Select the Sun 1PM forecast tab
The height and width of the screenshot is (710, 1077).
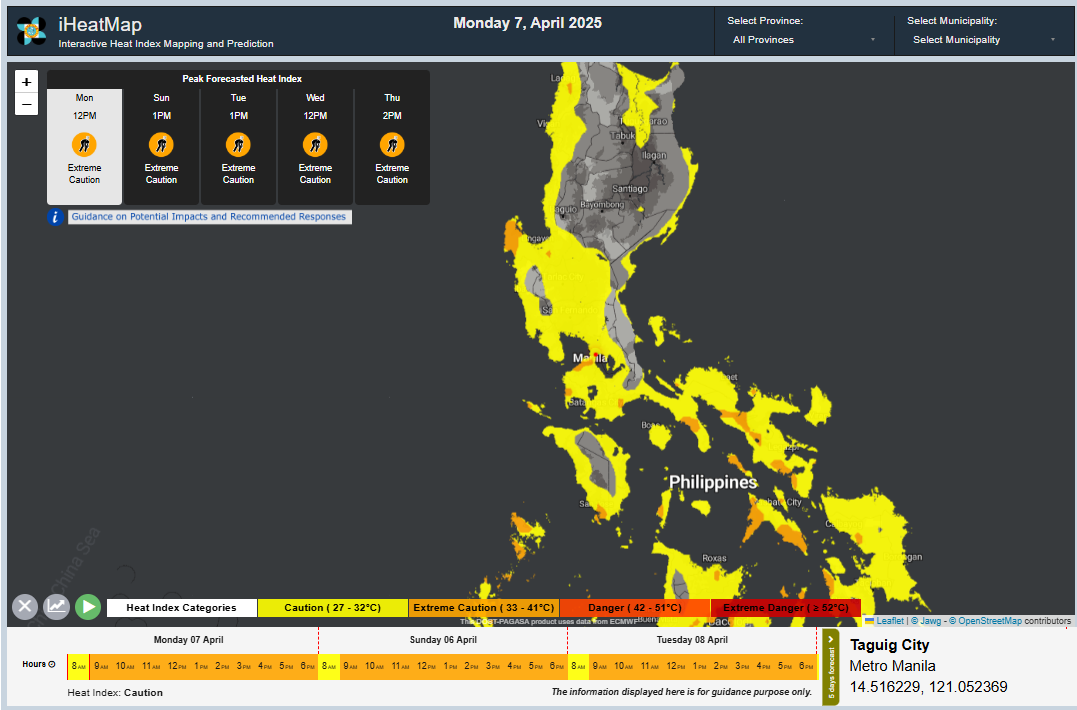click(161, 146)
